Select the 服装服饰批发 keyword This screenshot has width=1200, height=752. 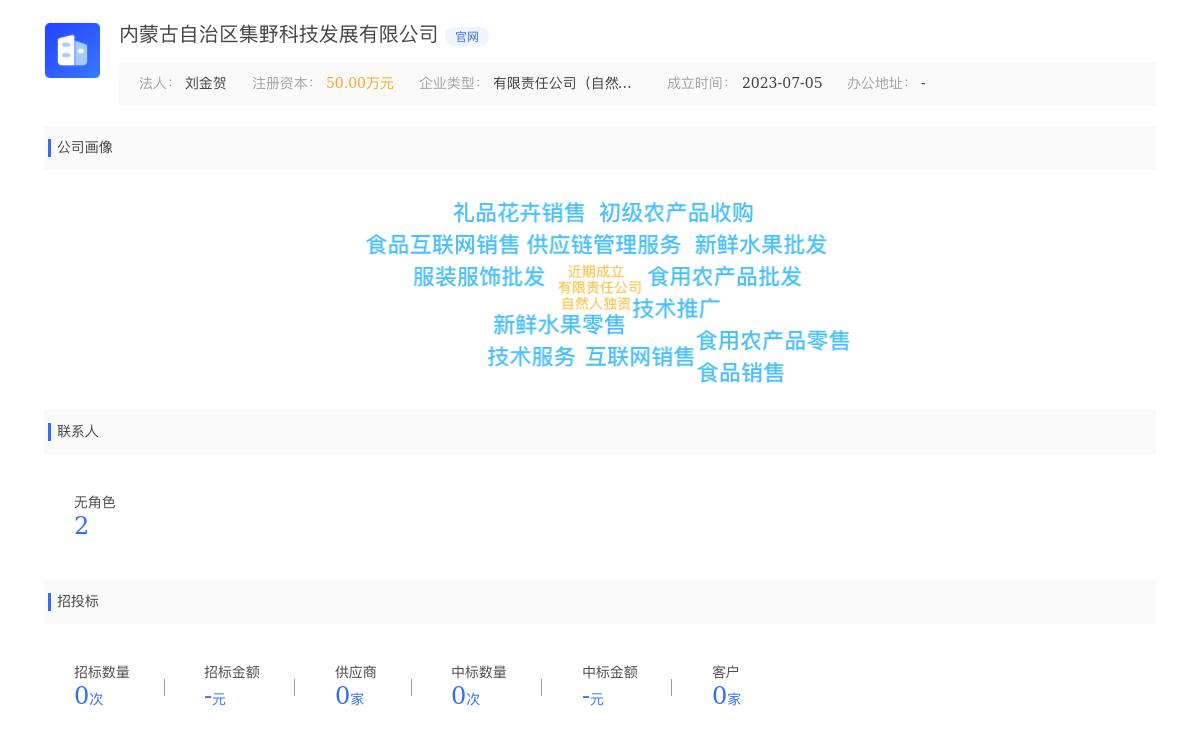(x=478, y=277)
